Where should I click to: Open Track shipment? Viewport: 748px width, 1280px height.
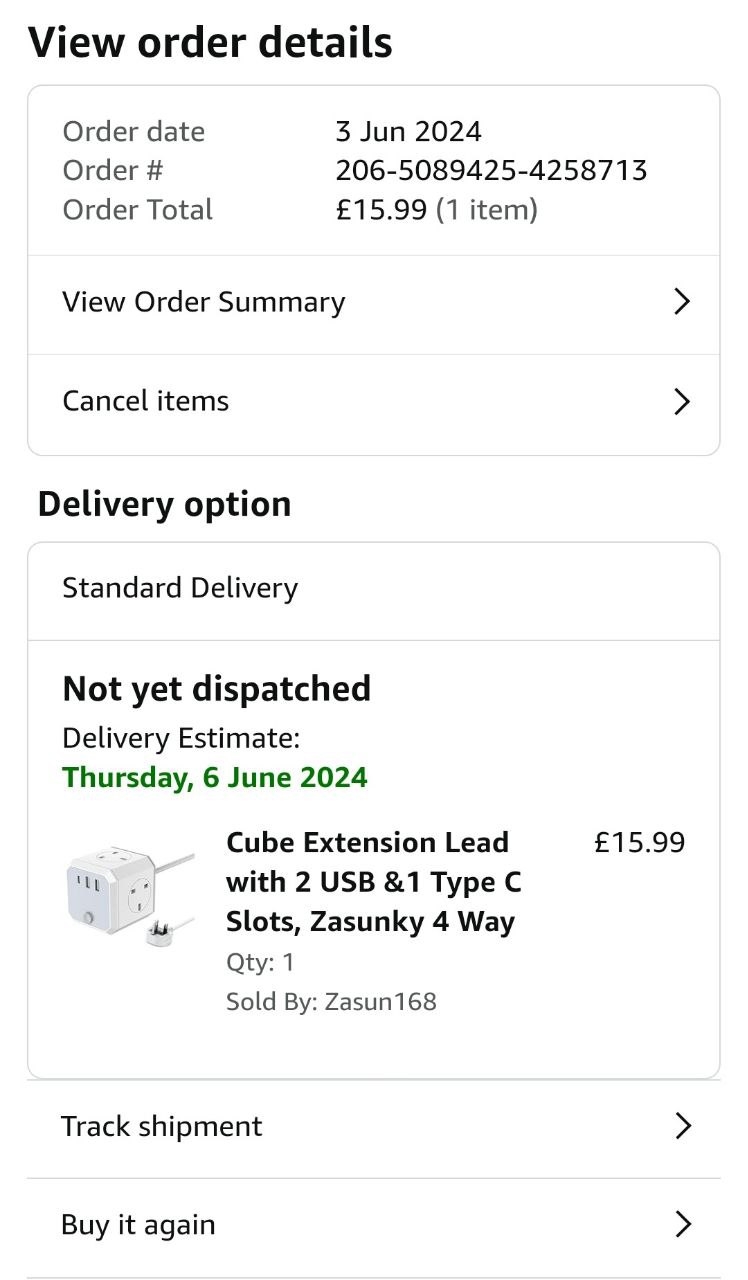162,1126
